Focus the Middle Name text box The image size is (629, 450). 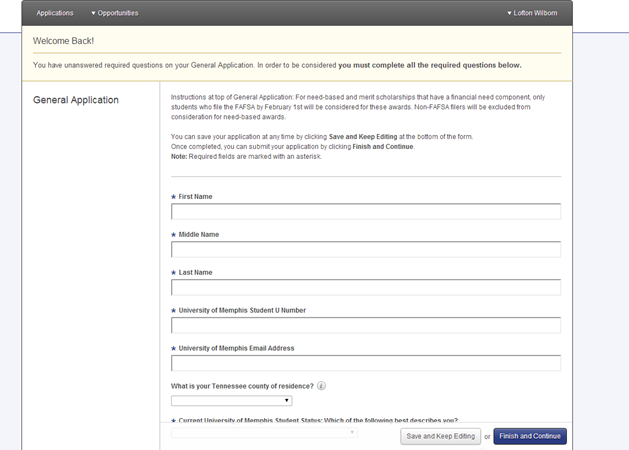tap(366, 250)
